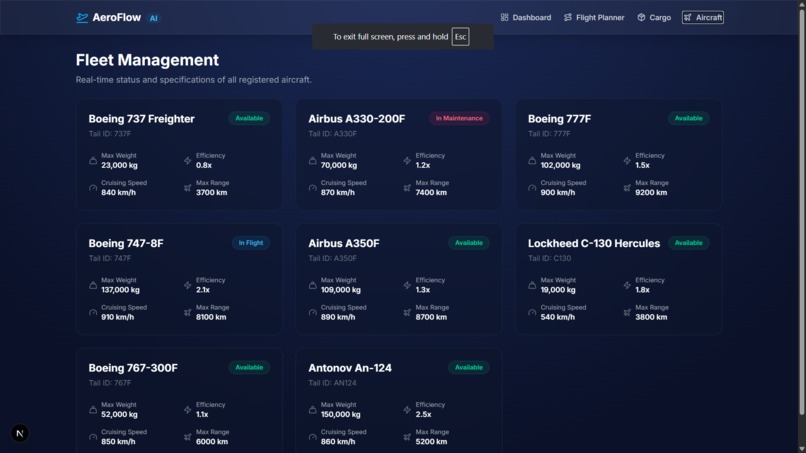The height and width of the screenshot is (453, 806).
Task: Click the Boeing 737 Freighter Efficiency bolt icon
Action: (x=188, y=160)
